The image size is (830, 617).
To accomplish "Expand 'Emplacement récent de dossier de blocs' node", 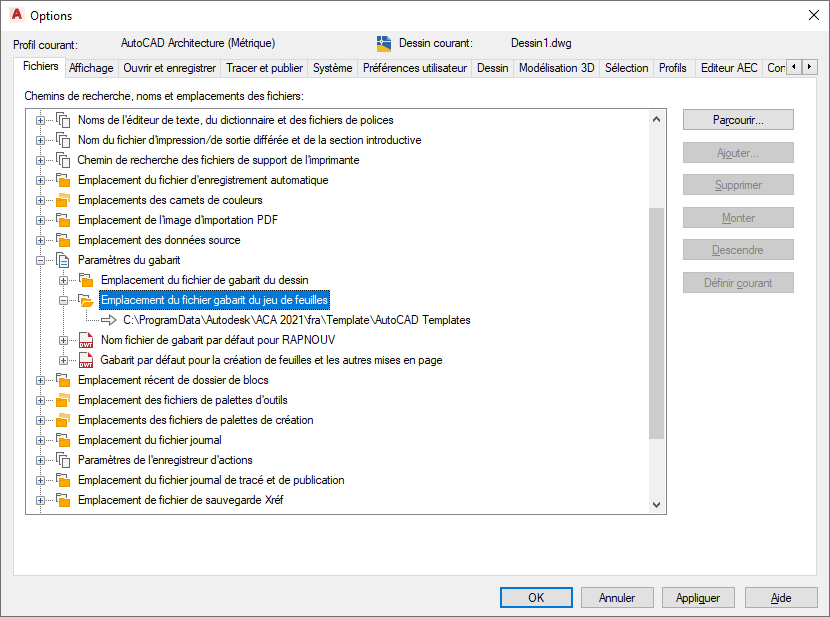I will (40, 380).
